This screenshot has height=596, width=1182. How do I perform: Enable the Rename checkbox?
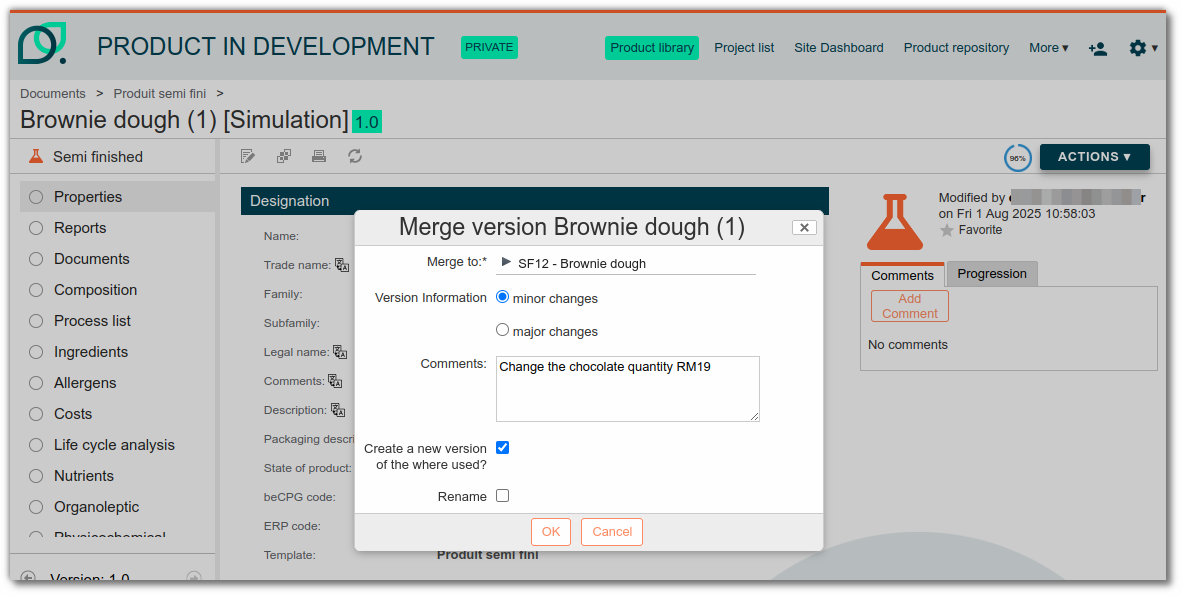click(x=503, y=495)
